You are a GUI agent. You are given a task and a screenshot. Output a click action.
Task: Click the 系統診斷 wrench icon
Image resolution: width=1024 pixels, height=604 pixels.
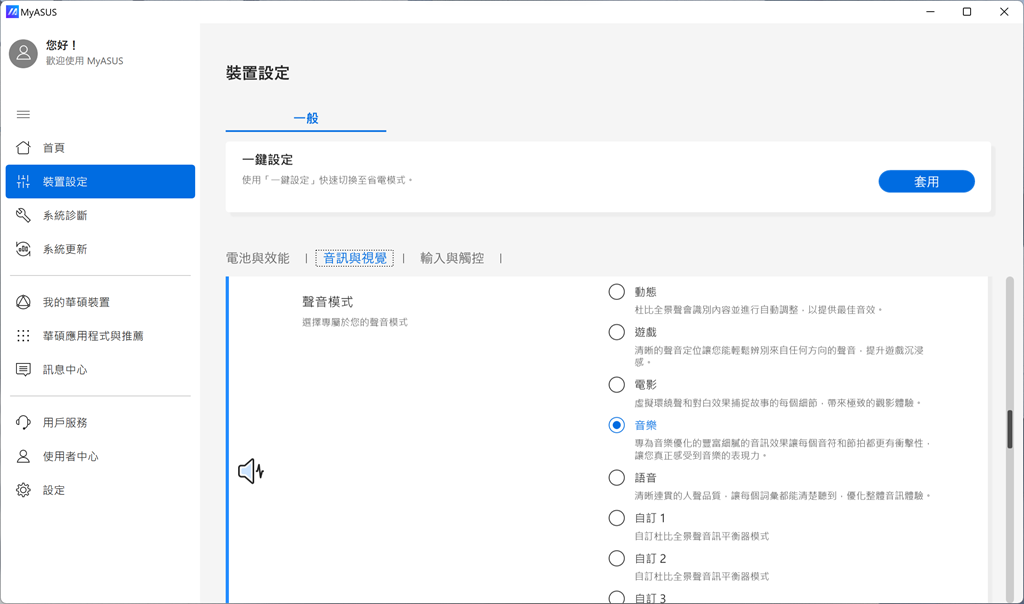click(x=23, y=216)
